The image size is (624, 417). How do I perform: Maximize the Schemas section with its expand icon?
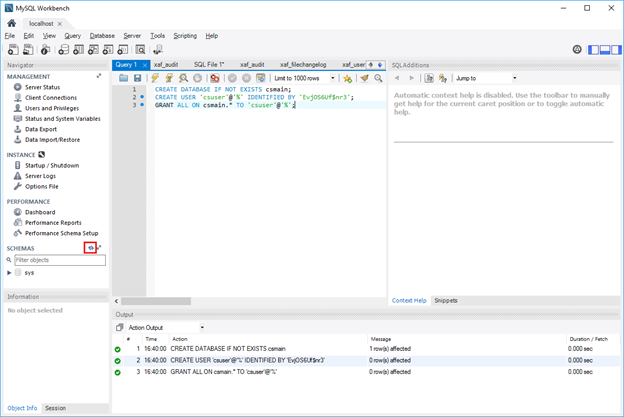pyautogui.click(x=99, y=247)
